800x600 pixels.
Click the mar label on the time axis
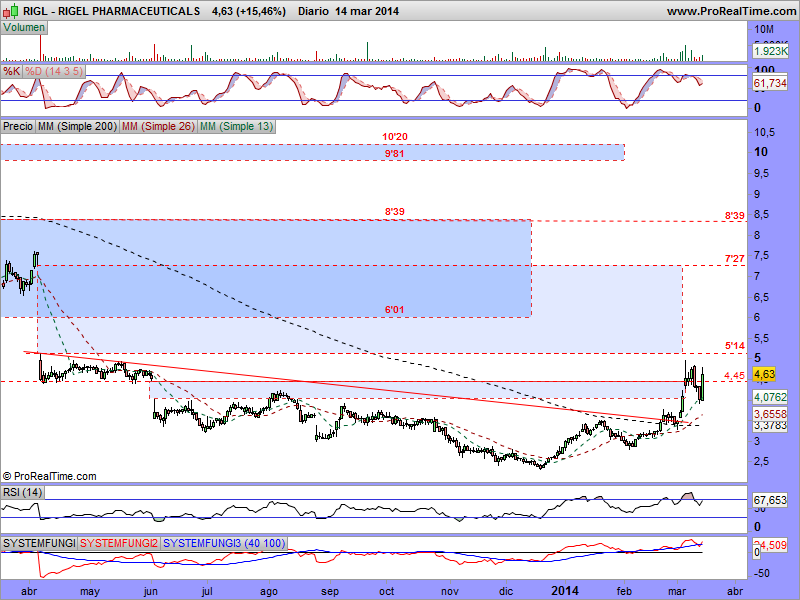click(677, 591)
